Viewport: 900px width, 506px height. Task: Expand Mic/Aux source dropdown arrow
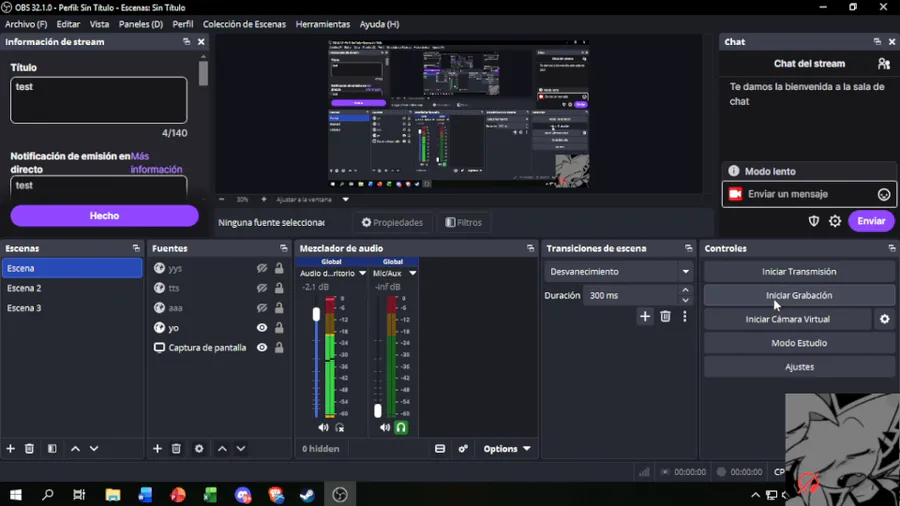coord(412,274)
